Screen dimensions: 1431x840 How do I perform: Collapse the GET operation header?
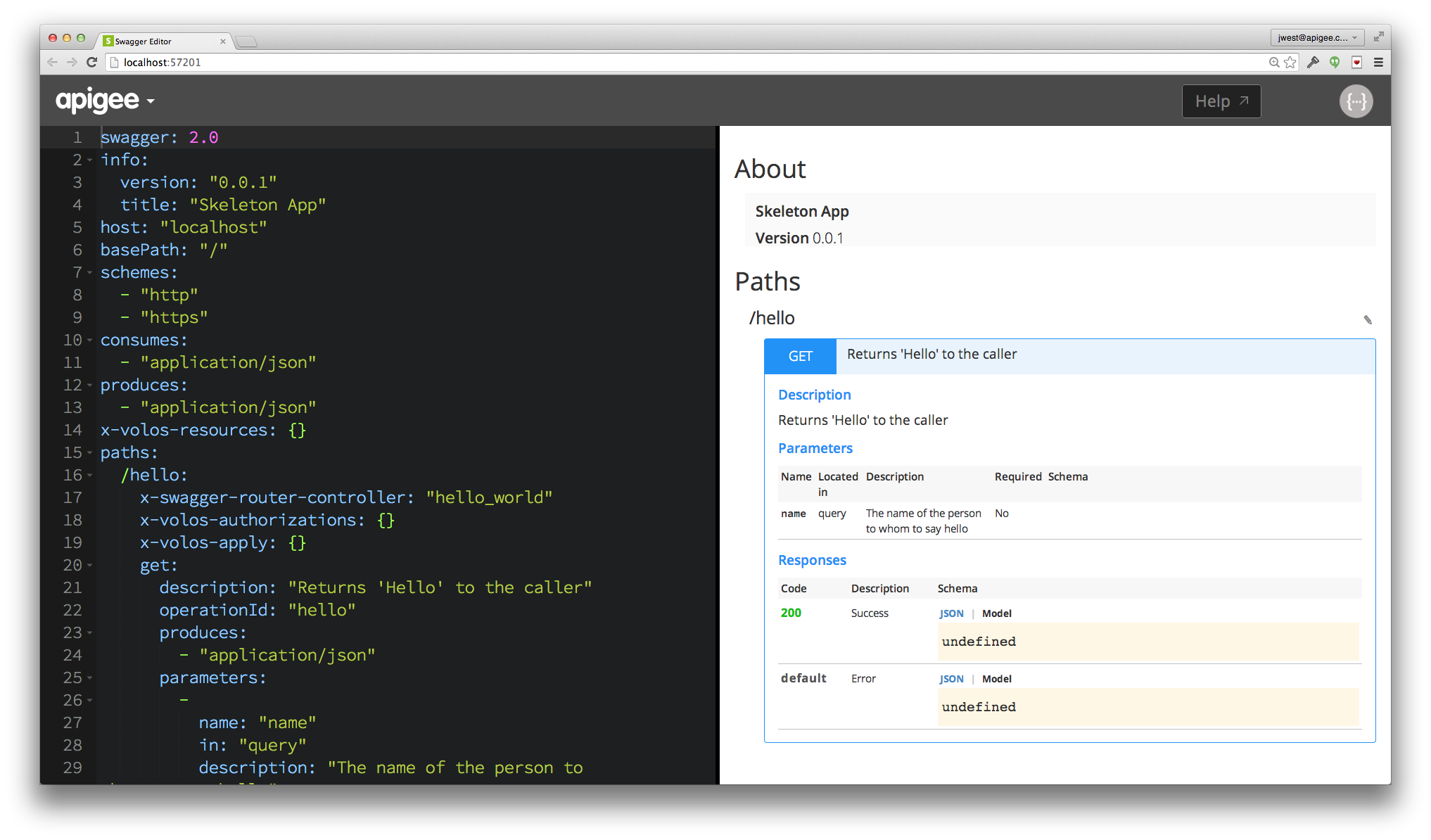800,356
